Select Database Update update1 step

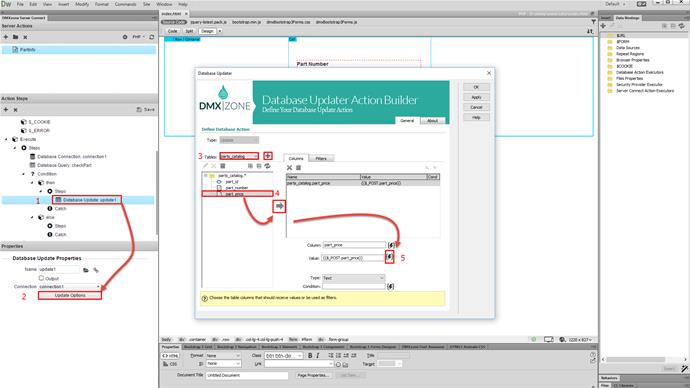point(87,200)
